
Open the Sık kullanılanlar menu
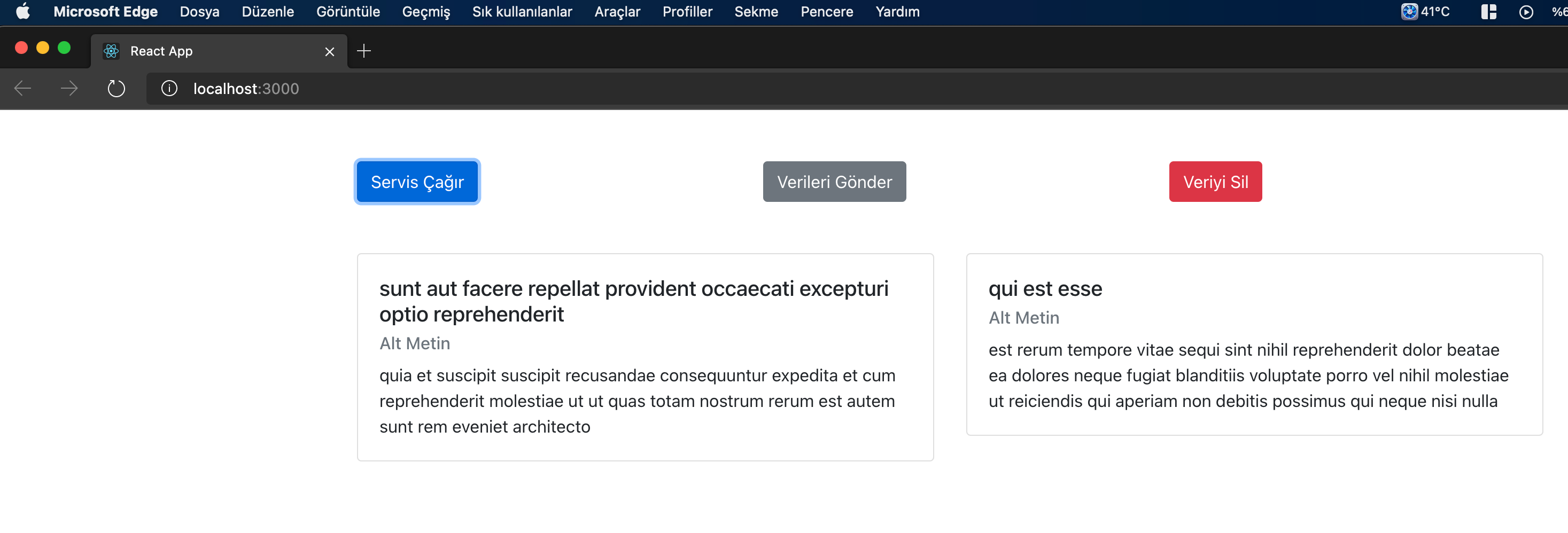click(x=522, y=12)
